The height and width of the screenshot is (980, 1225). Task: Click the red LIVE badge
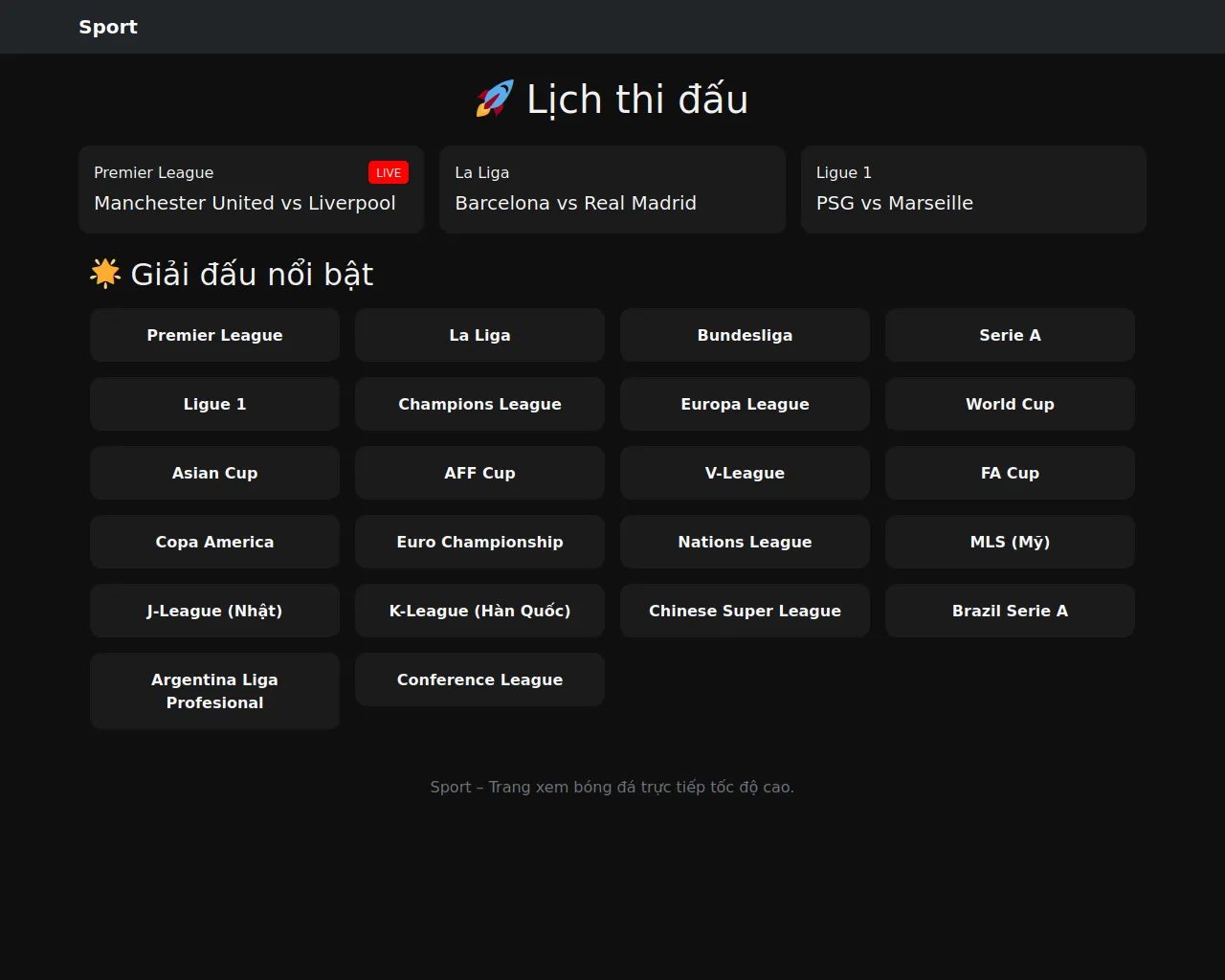(388, 172)
